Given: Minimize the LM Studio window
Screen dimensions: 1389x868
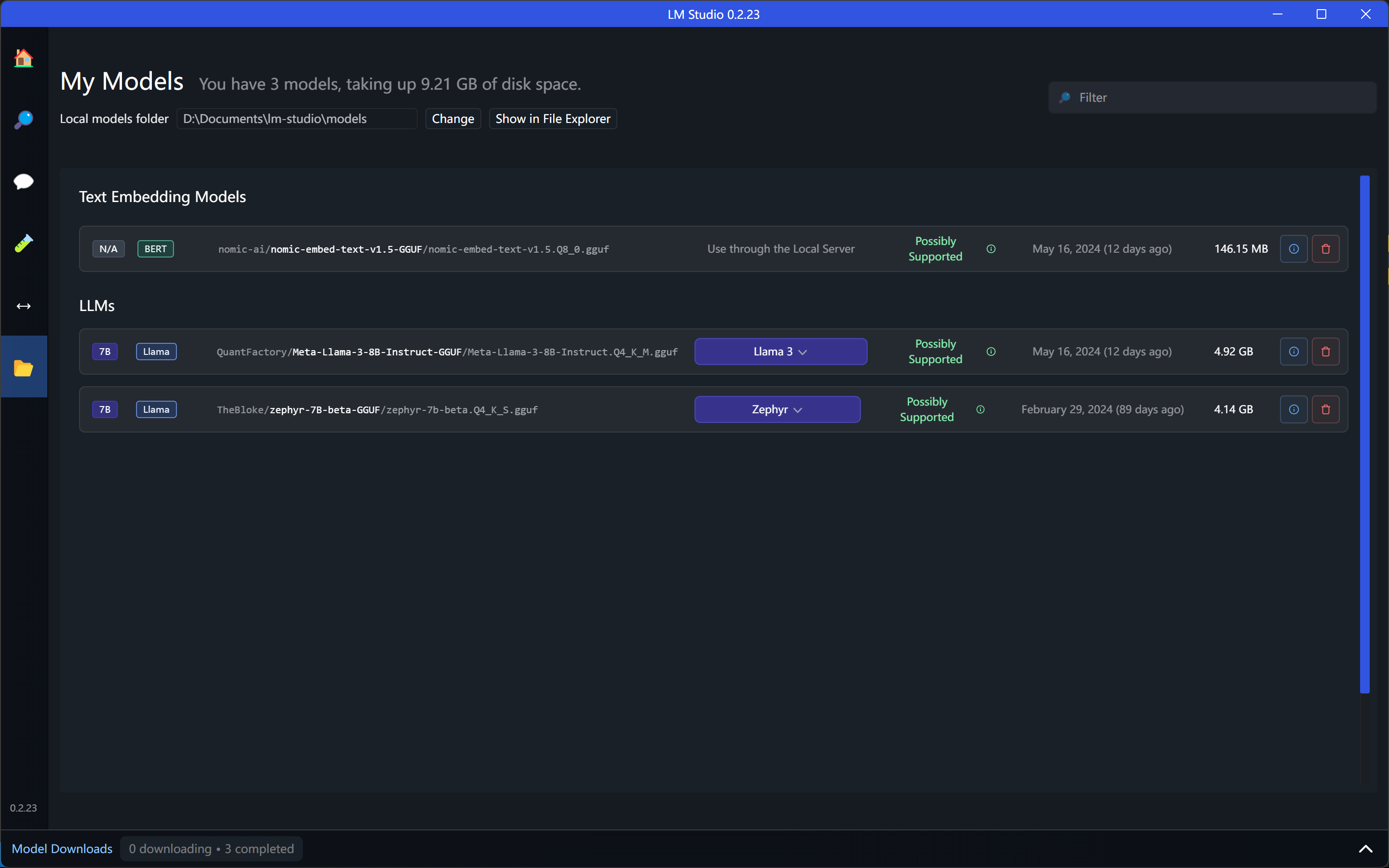Looking at the screenshot, I should tap(1278, 14).
